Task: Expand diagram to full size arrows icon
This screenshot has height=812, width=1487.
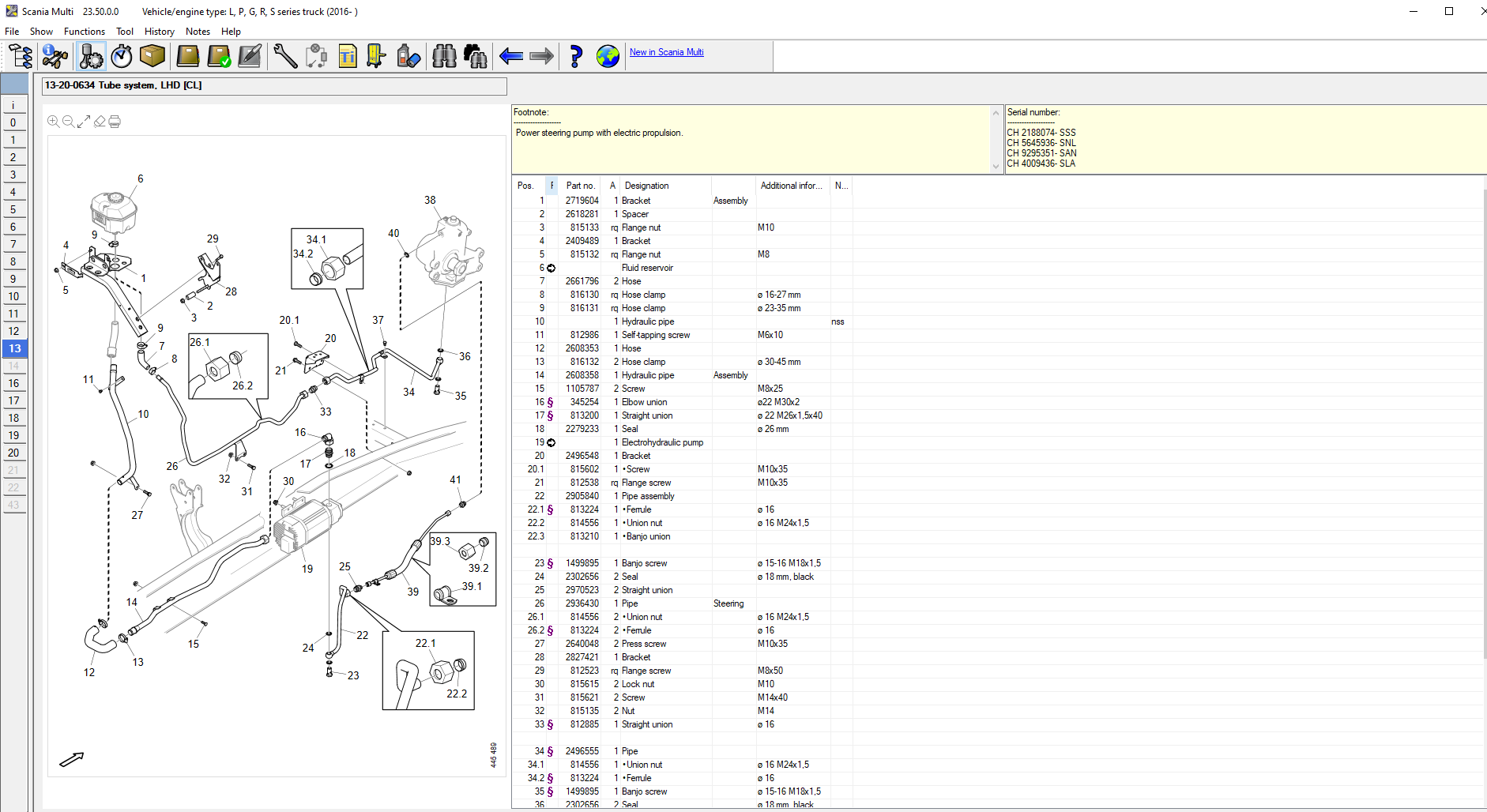Action: pyautogui.click(x=84, y=122)
